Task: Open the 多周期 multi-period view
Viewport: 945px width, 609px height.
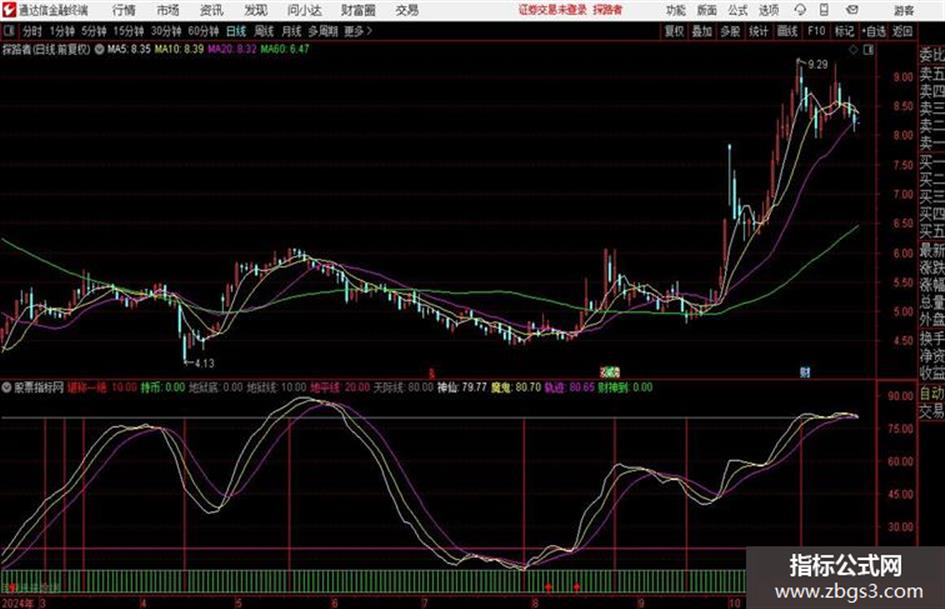Action: 323,31
